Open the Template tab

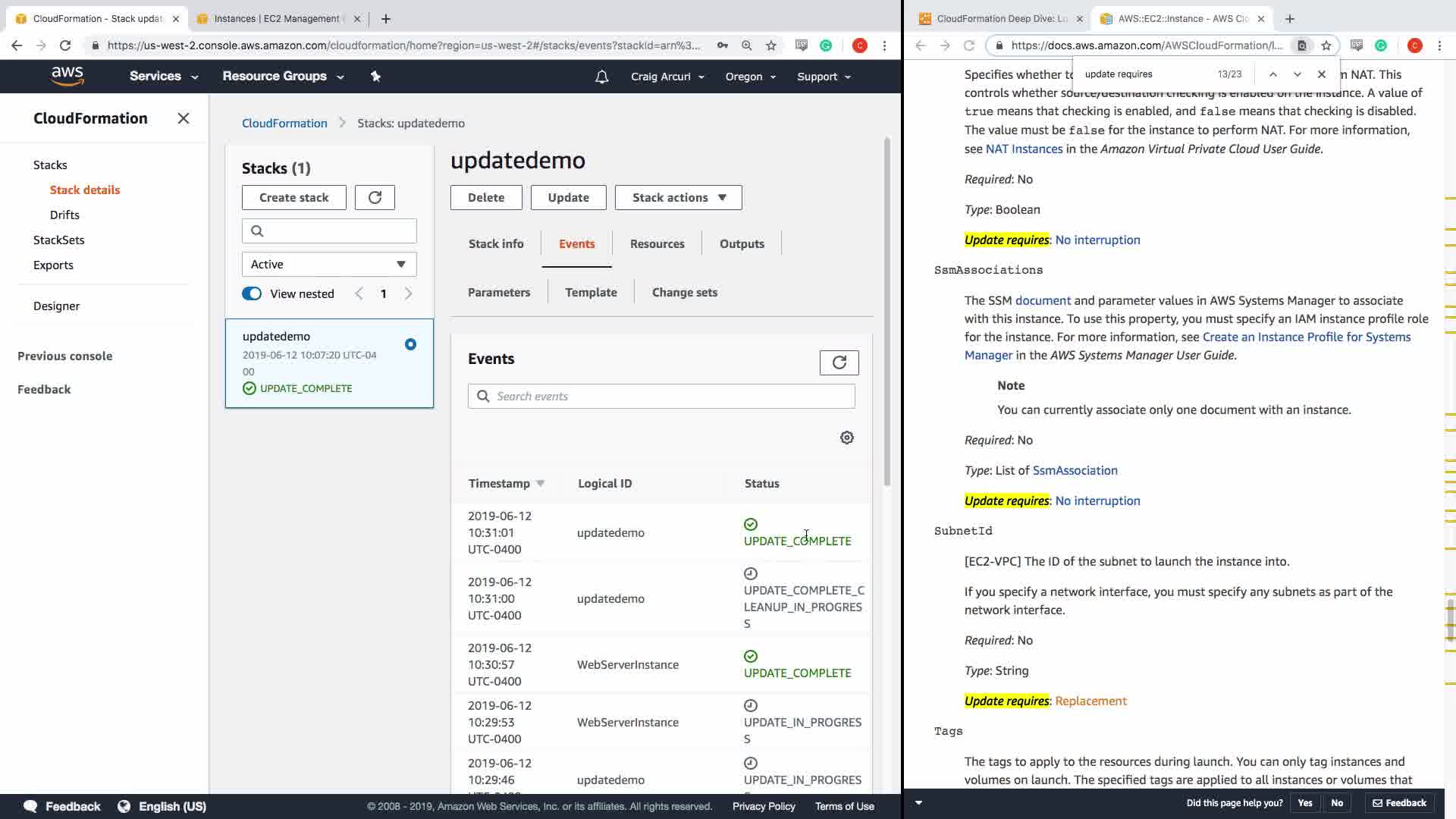point(591,292)
